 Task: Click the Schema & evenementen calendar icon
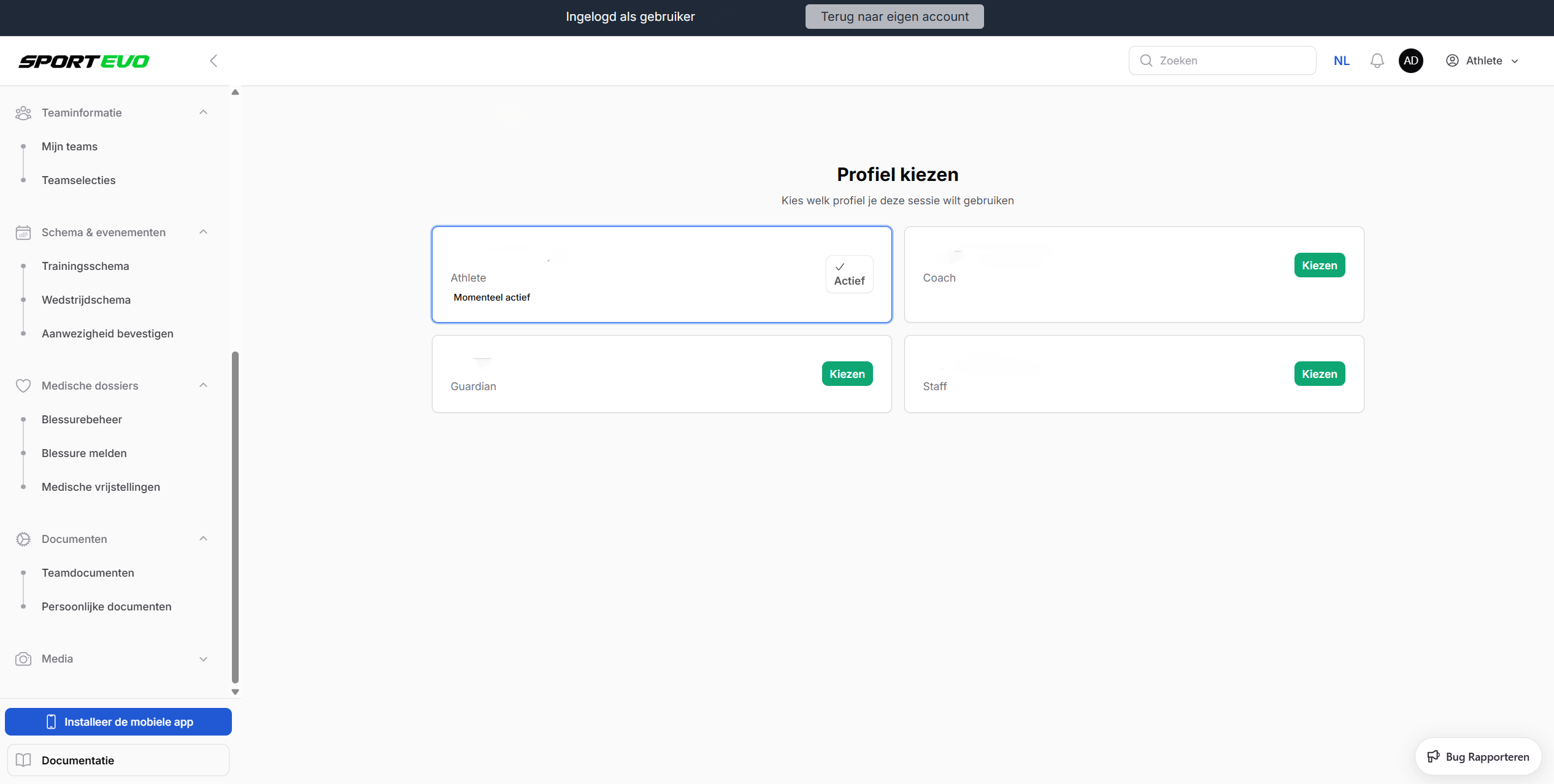pyautogui.click(x=23, y=233)
